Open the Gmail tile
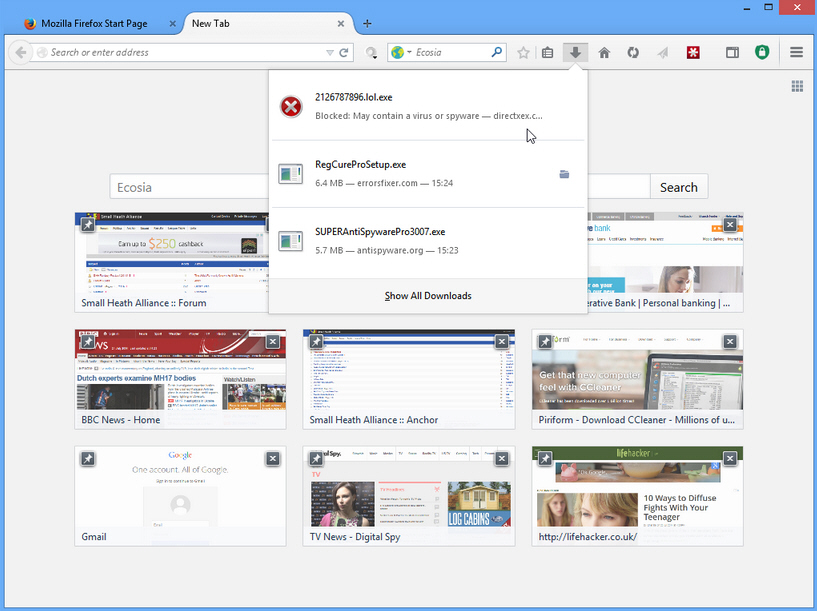This screenshot has height=611, width=817. click(x=180, y=496)
